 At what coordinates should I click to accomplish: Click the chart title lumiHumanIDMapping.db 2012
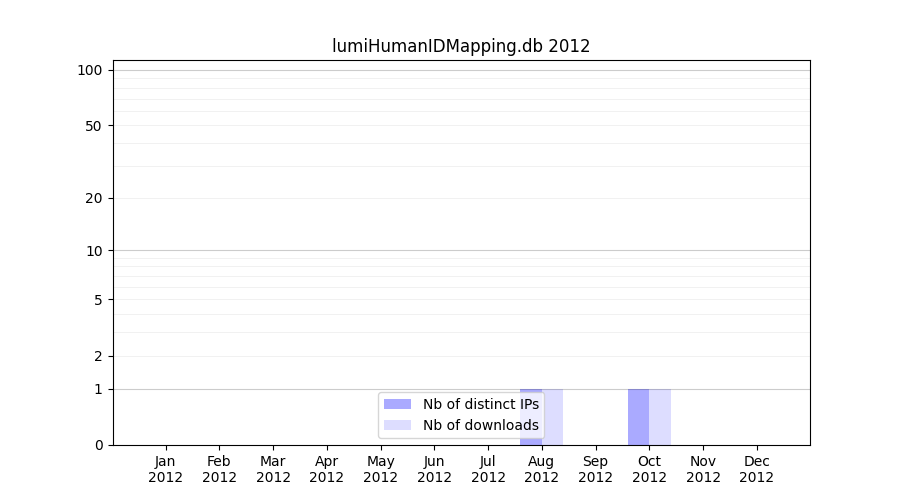461,46
